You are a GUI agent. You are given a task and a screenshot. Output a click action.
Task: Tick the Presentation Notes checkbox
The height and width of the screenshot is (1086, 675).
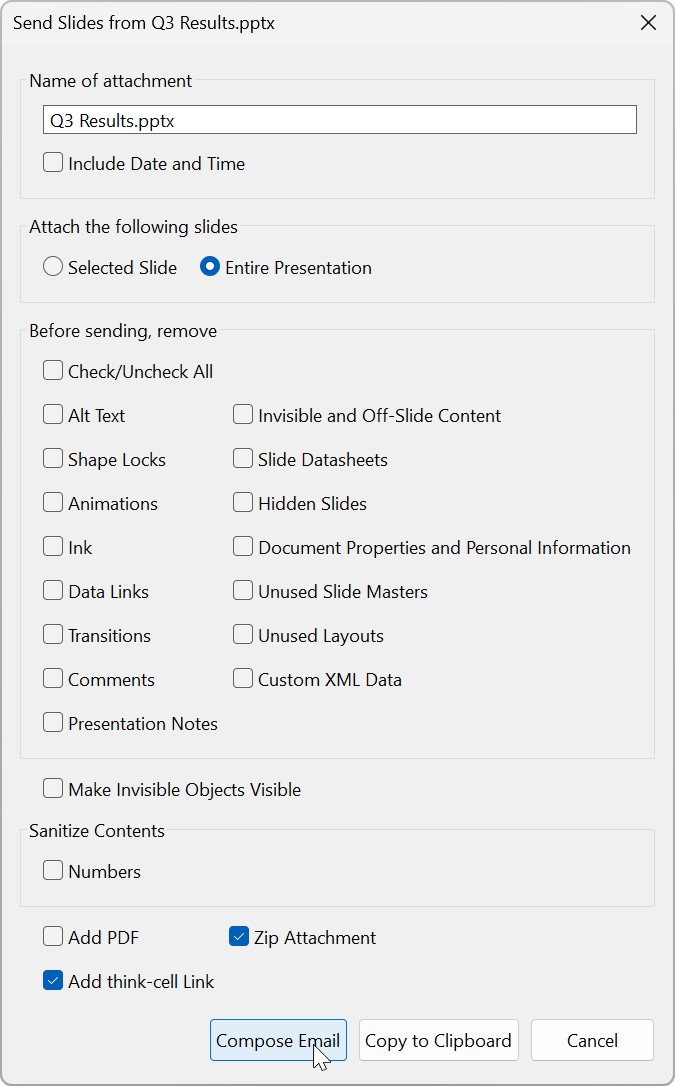53,723
